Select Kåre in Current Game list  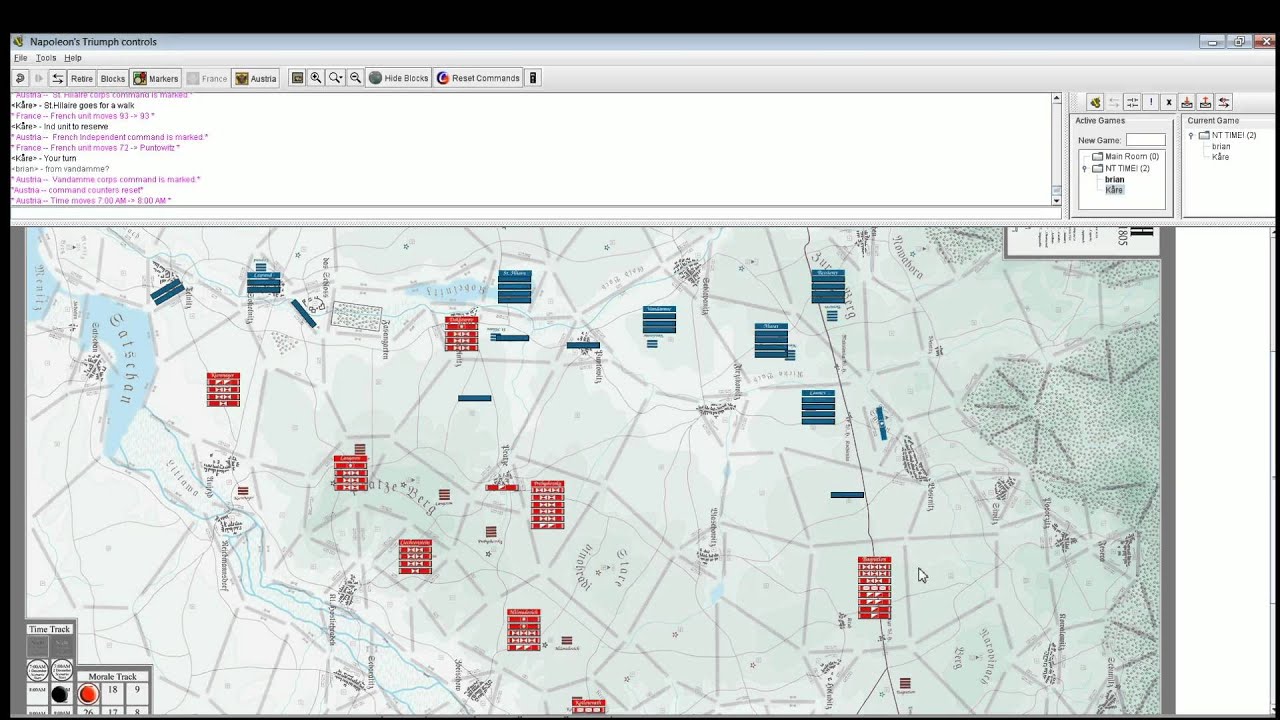click(x=1220, y=157)
